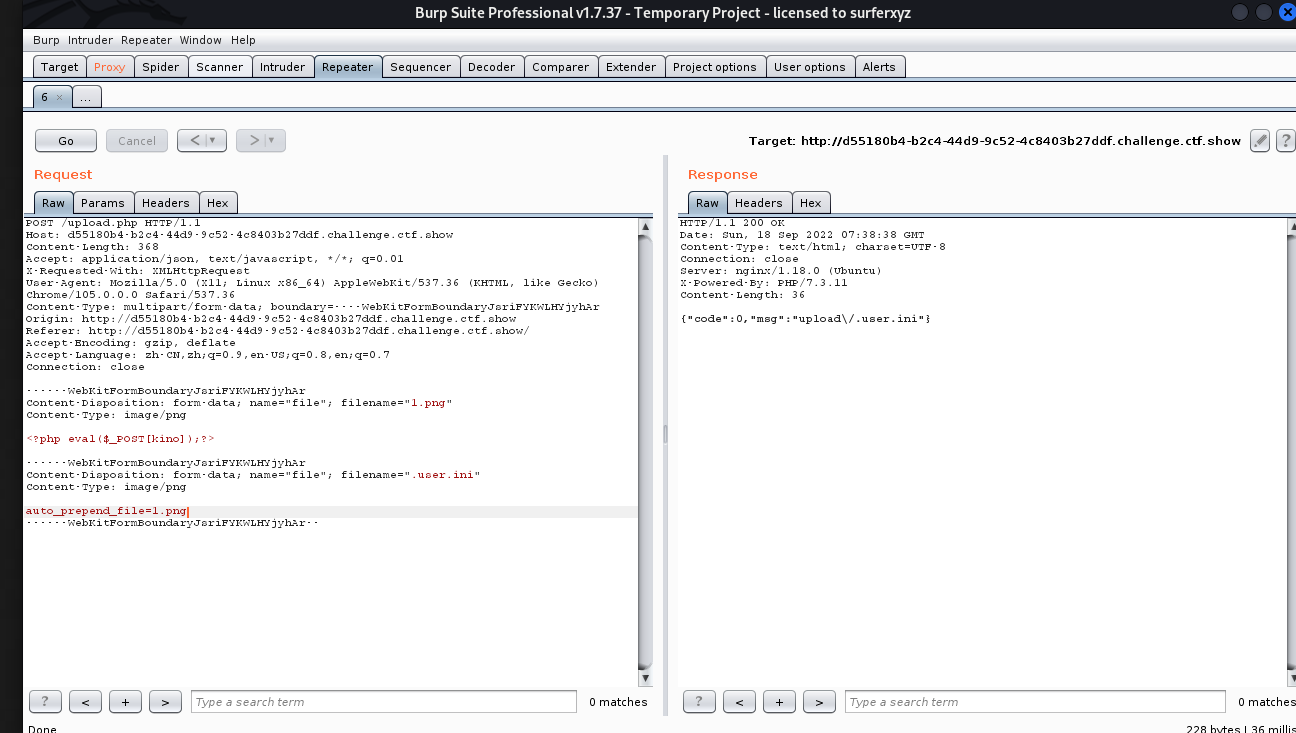
Task: Switch to the Target tab
Action: point(59,67)
